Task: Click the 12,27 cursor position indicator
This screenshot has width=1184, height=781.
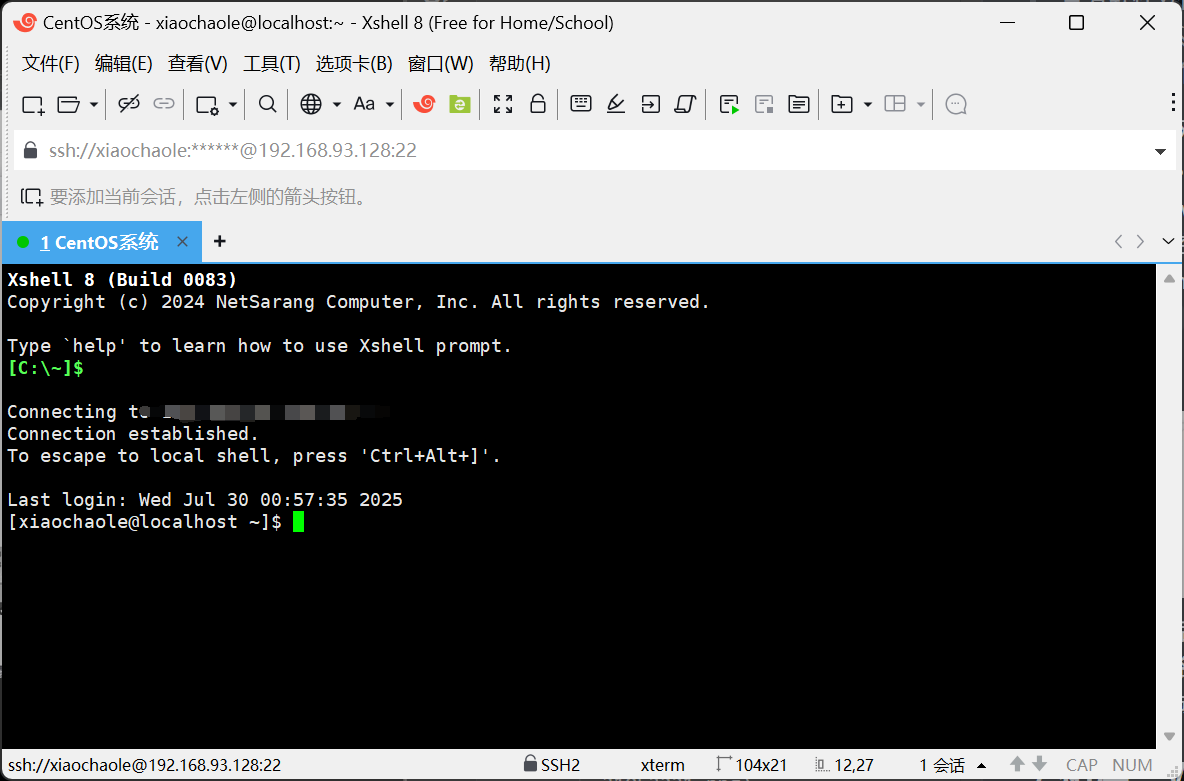Action: click(x=845, y=765)
